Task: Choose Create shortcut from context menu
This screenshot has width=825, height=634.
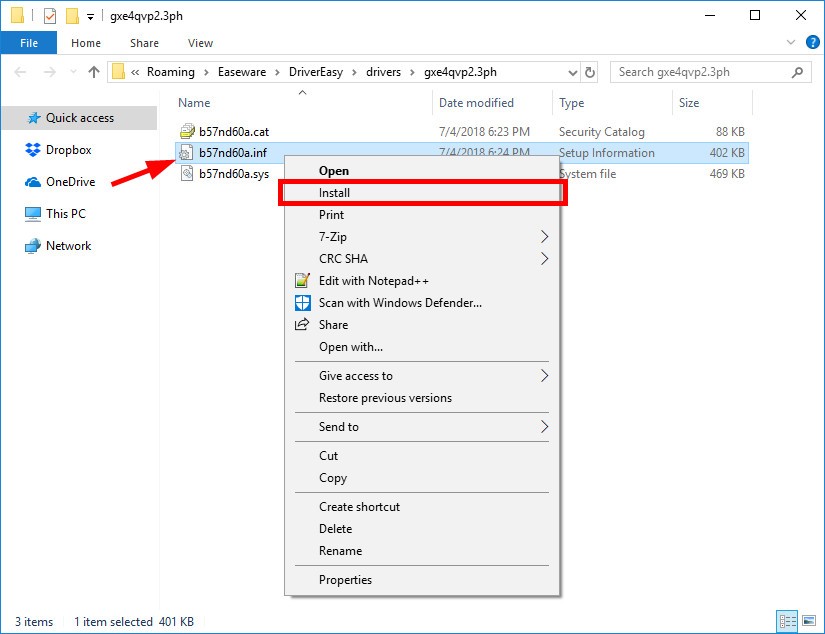Action: coord(422,507)
